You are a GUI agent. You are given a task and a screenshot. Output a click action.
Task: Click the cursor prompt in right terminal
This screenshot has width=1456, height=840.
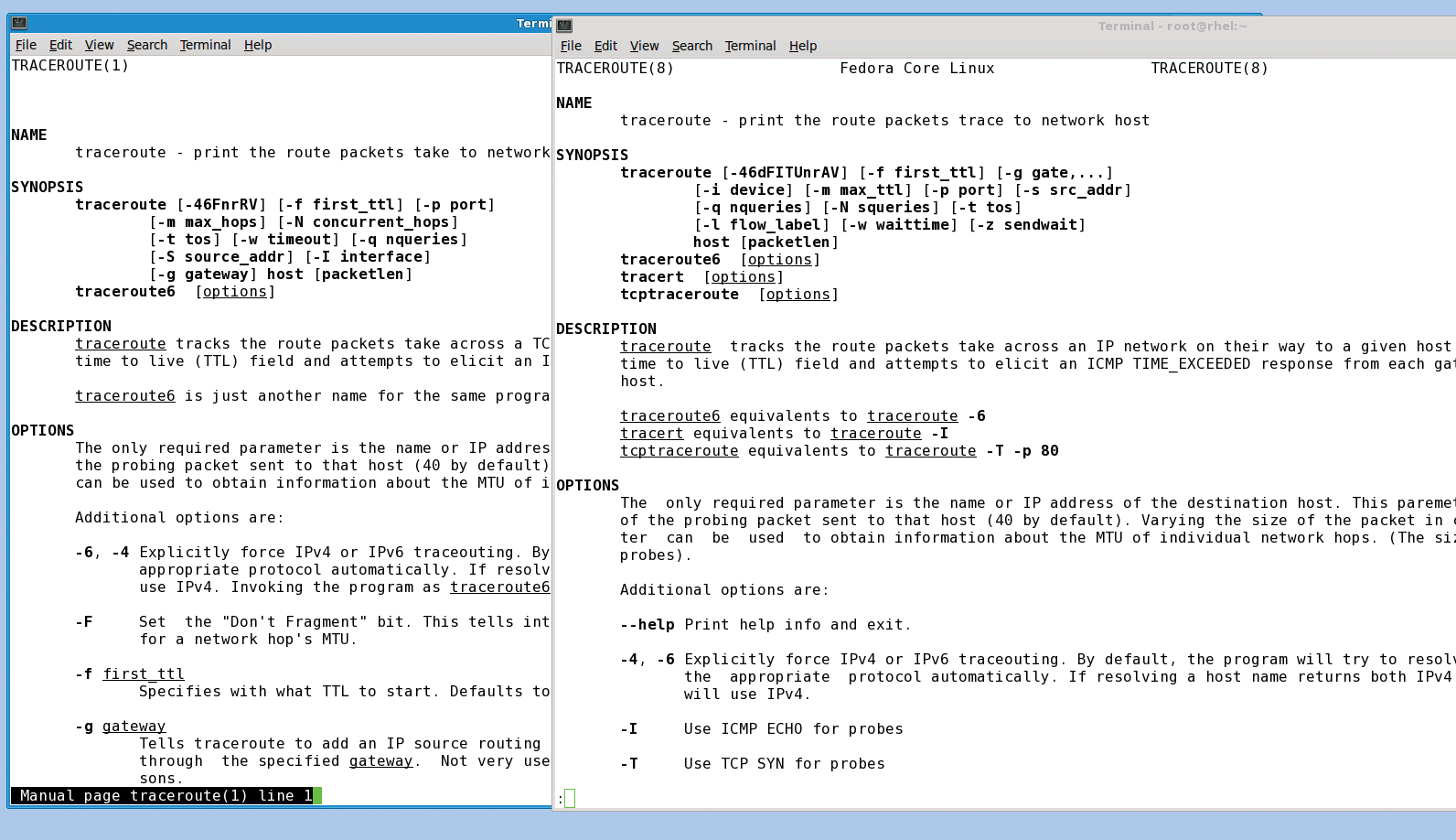pyautogui.click(x=569, y=799)
